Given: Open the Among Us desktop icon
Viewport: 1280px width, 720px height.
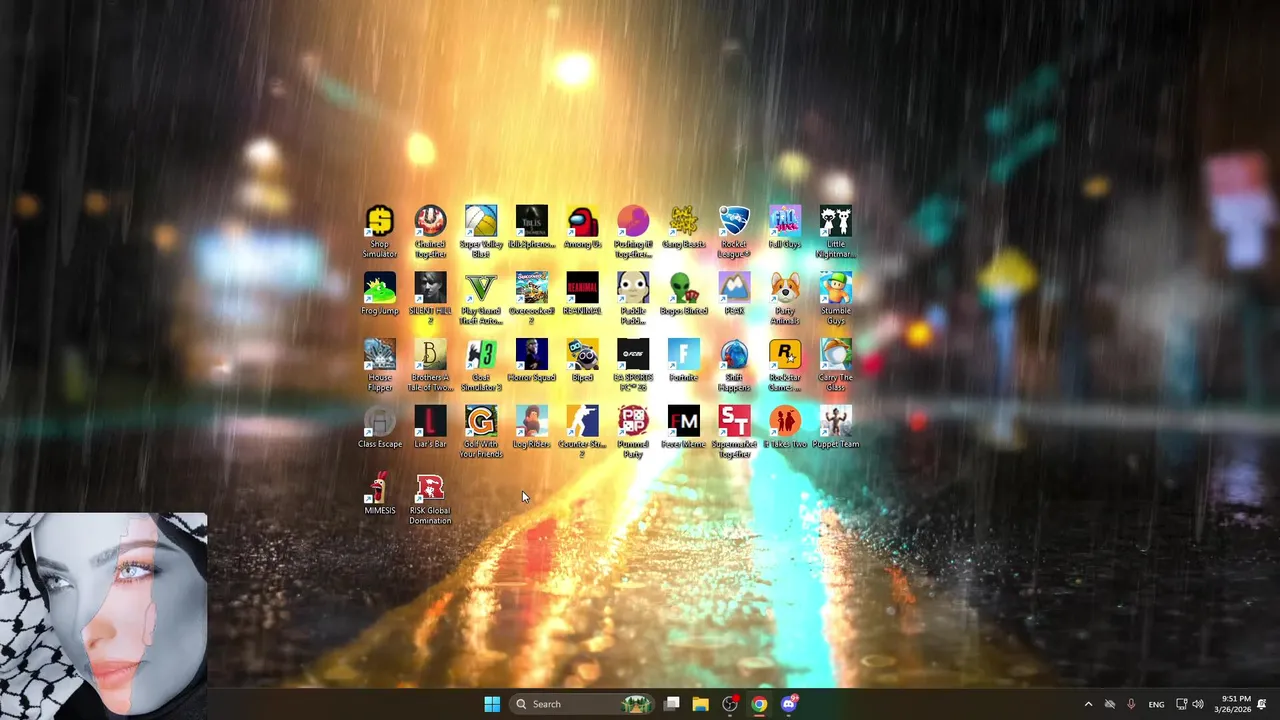Looking at the screenshot, I should (582, 227).
